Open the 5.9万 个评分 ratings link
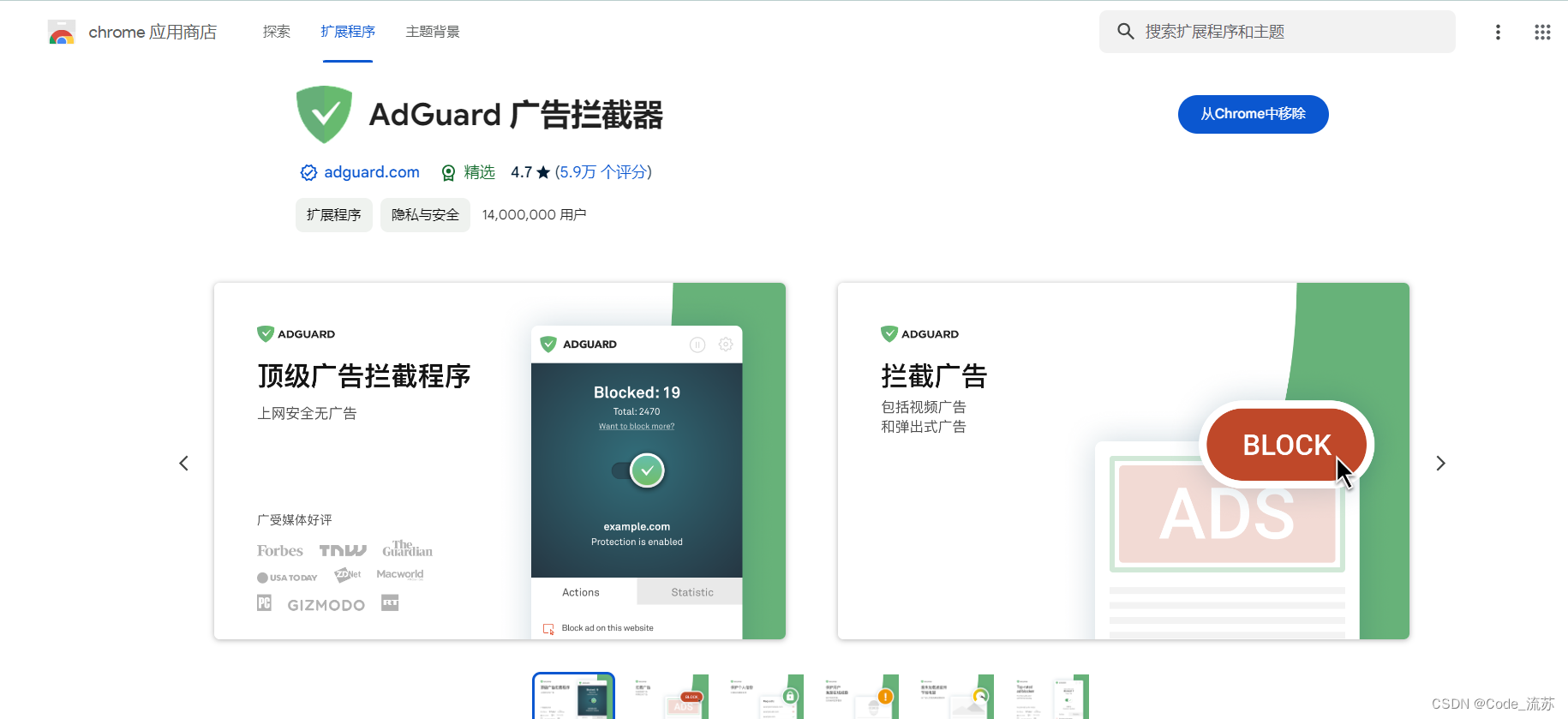The width and height of the screenshot is (1568, 719). click(603, 172)
